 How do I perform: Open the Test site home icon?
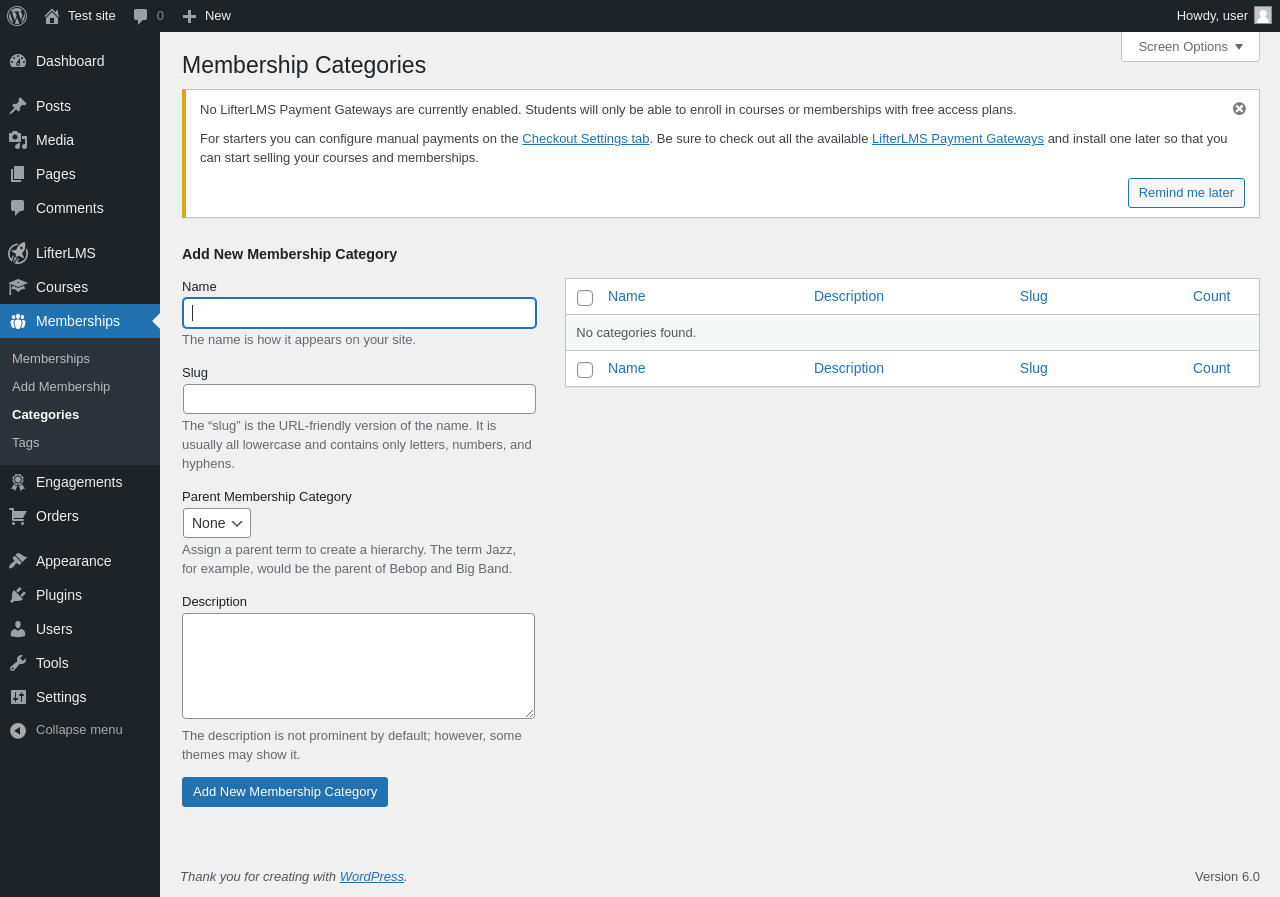pos(52,16)
